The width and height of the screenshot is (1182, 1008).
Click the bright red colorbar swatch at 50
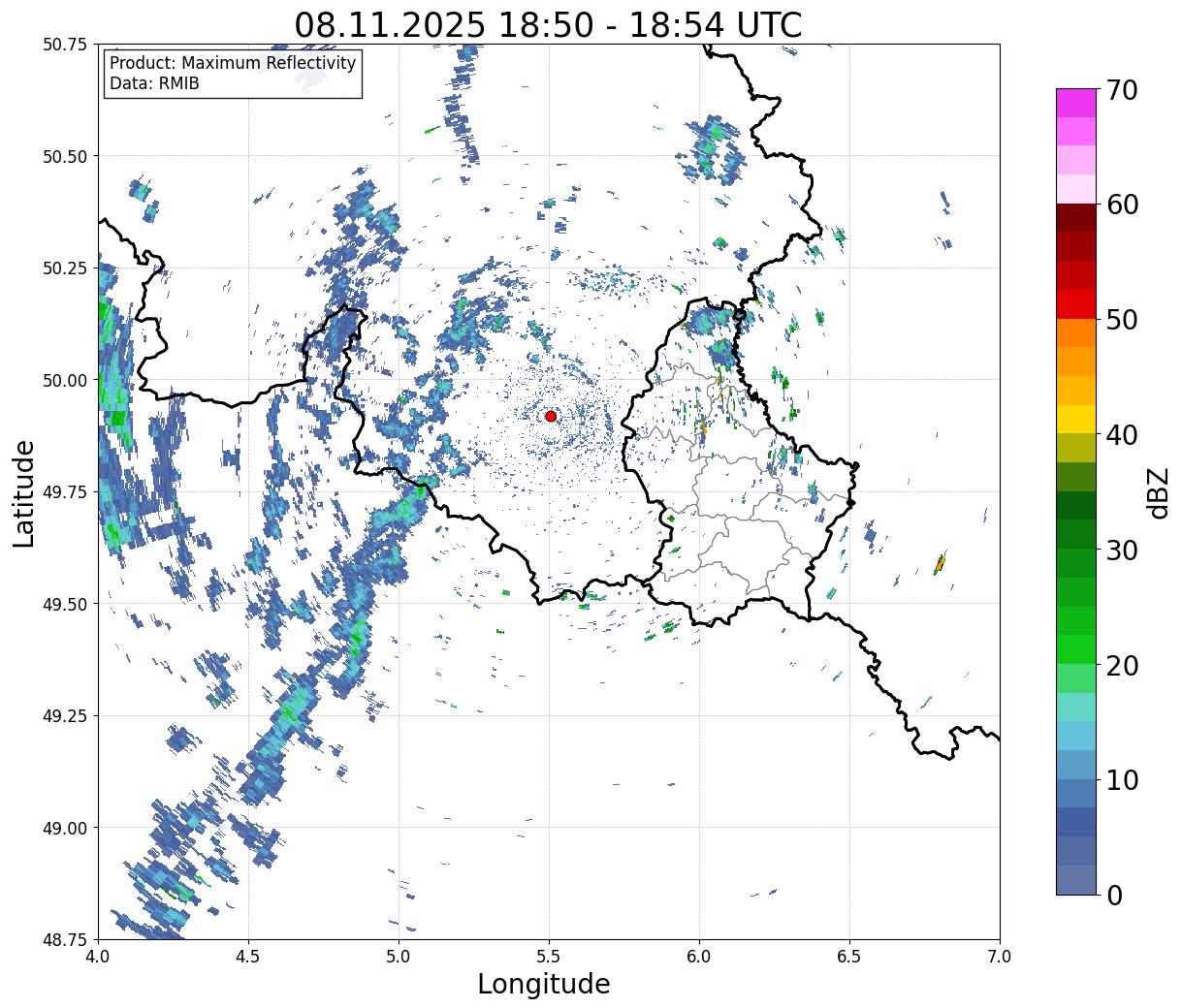click(1076, 304)
